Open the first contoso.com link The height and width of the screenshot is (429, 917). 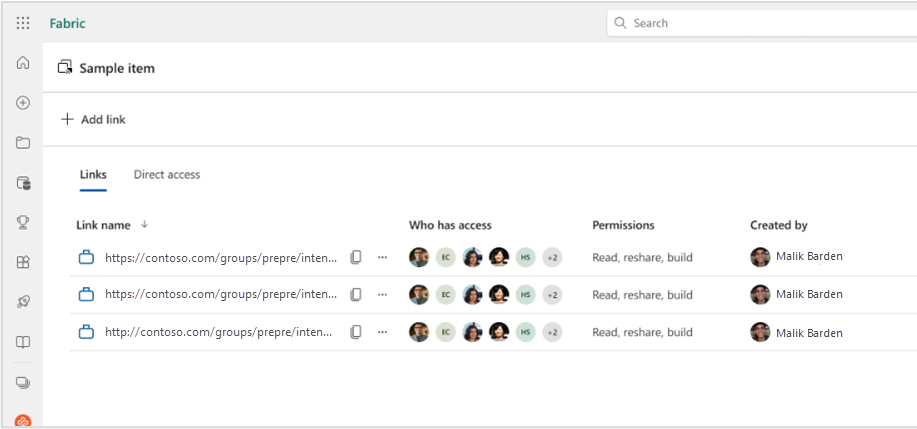(x=220, y=257)
